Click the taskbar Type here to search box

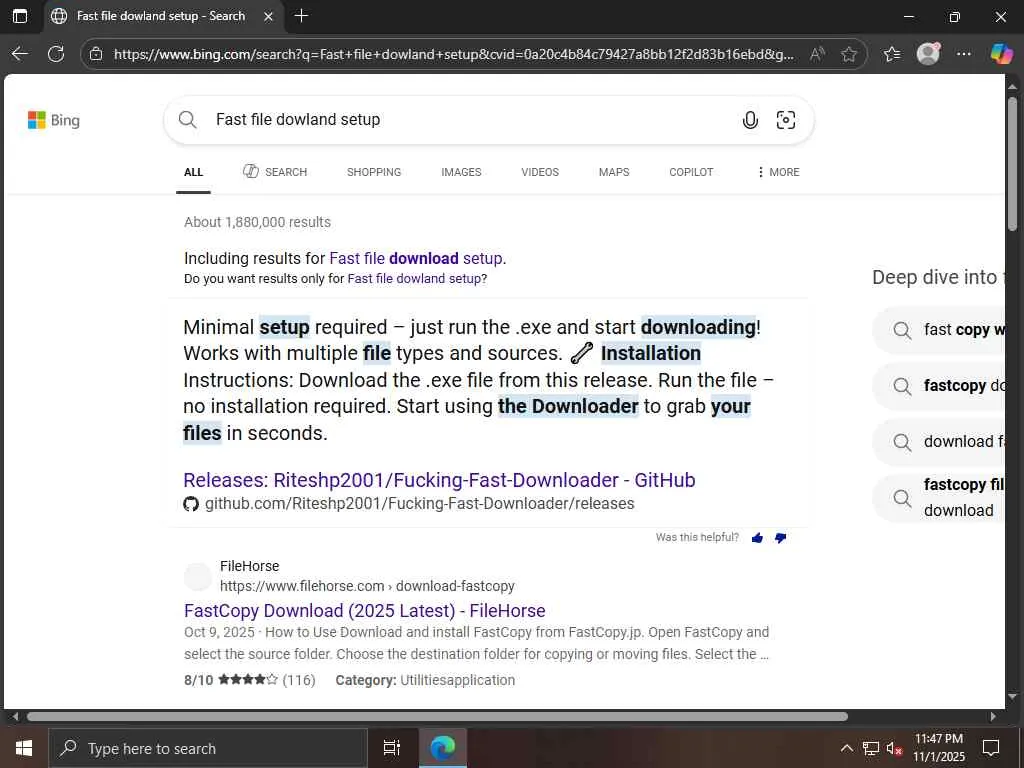coord(208,748)
